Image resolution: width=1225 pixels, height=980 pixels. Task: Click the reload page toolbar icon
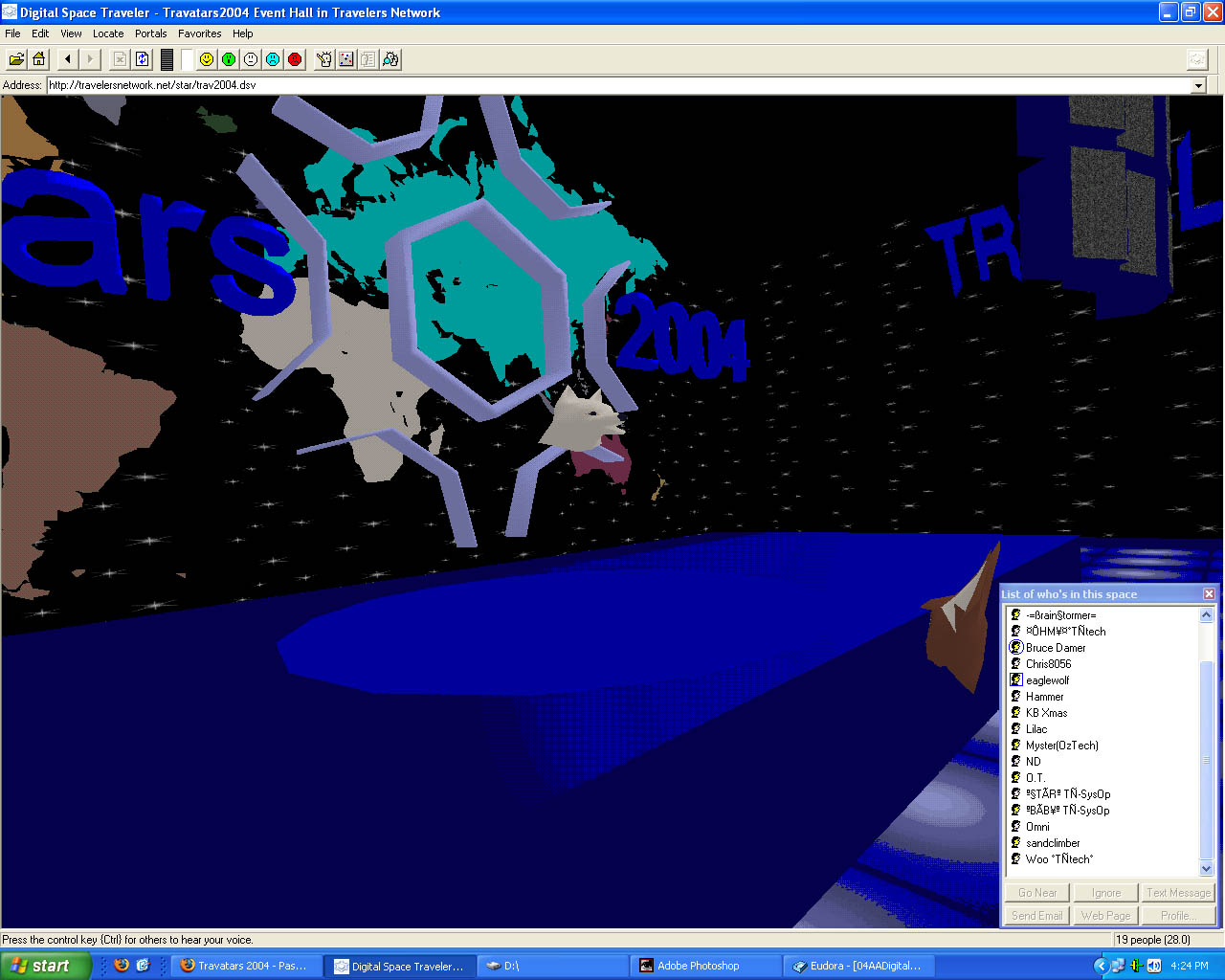(x=143, y=59)
